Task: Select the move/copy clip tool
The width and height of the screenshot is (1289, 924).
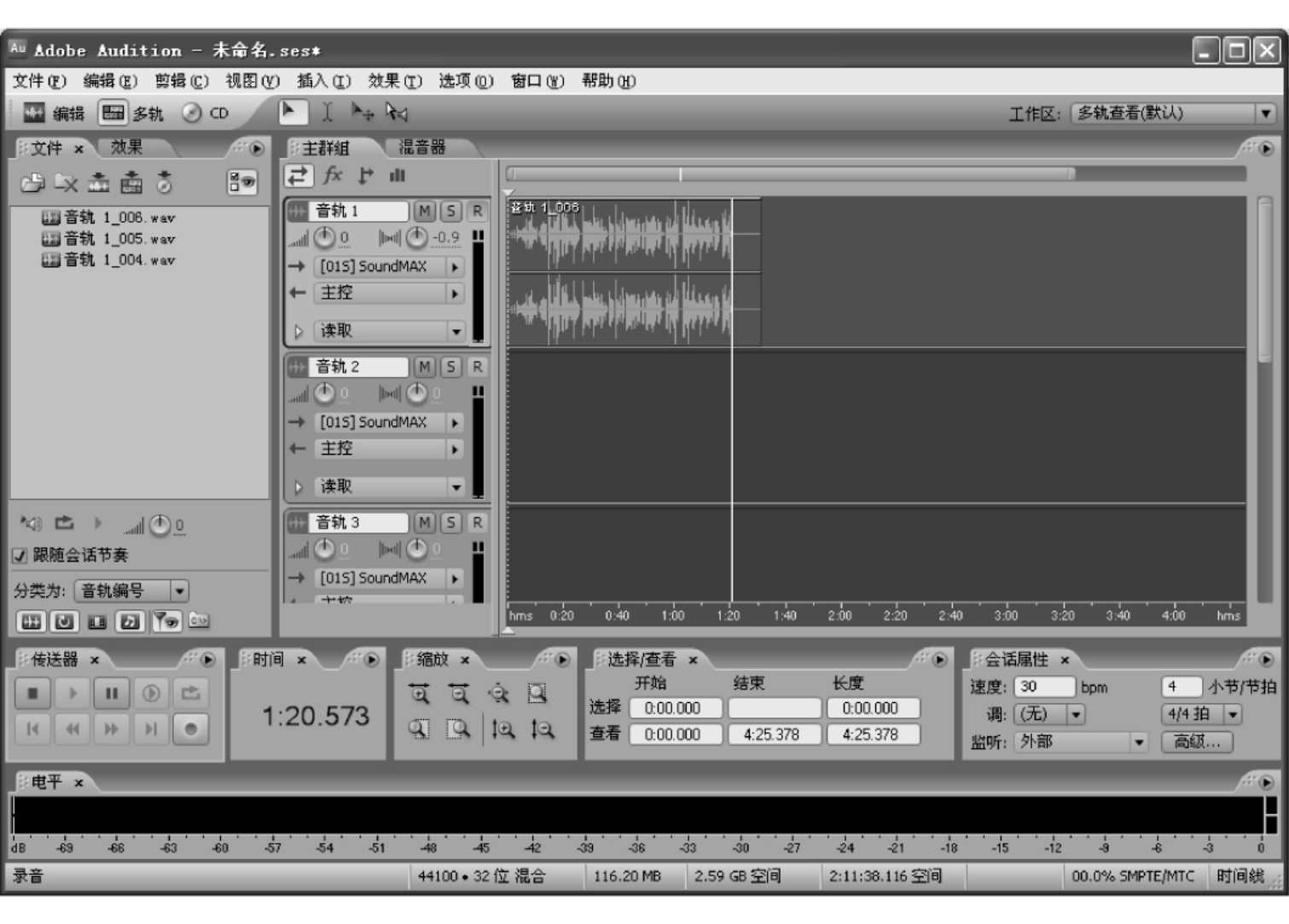Action: click(x=363, y=113)
